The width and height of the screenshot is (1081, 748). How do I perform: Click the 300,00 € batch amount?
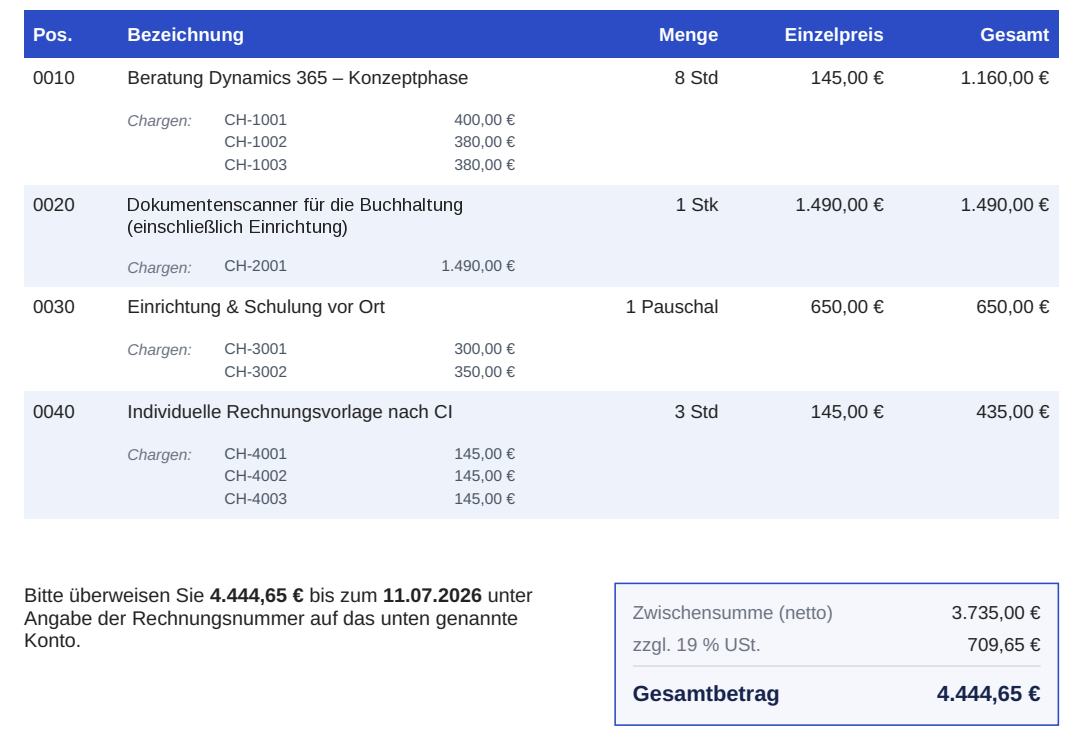click(484, 349)
